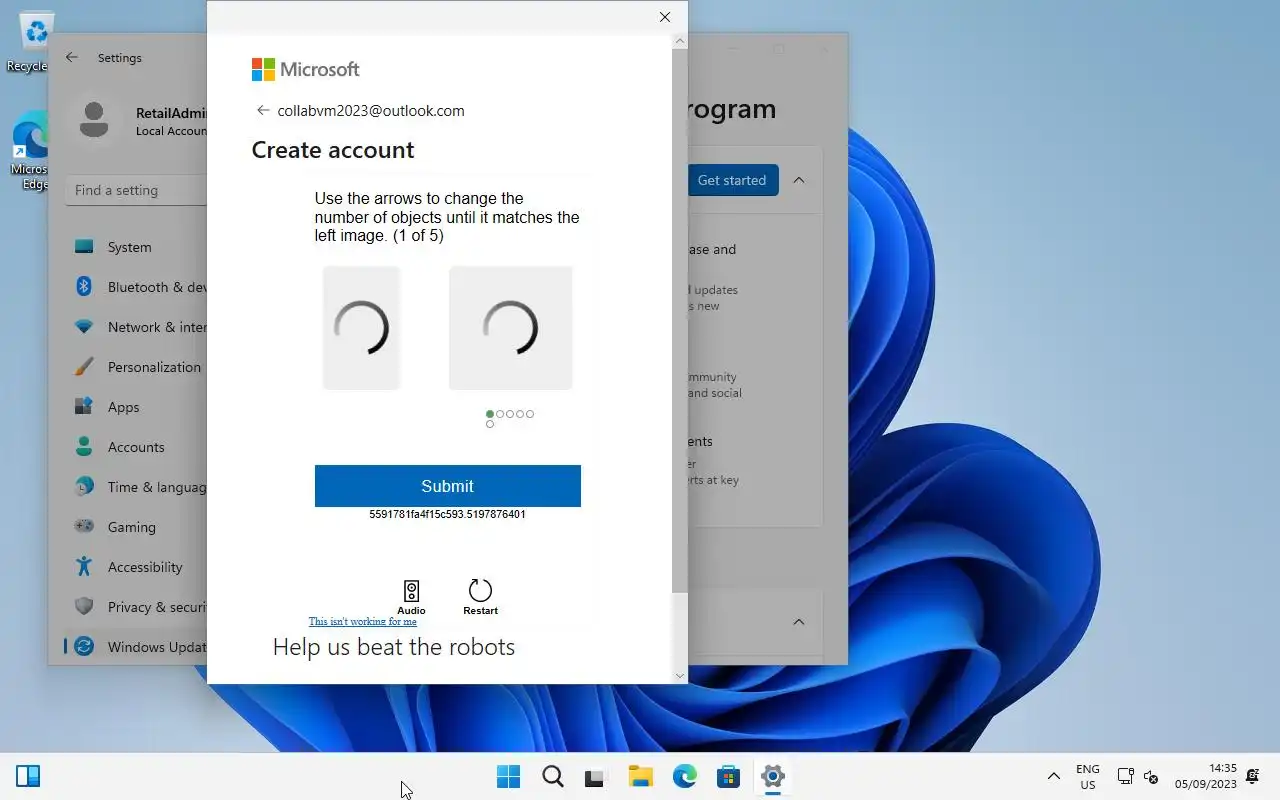1280x800 pixels.
Task: Click the Personalization brush icon
Action: pos(84,367)
